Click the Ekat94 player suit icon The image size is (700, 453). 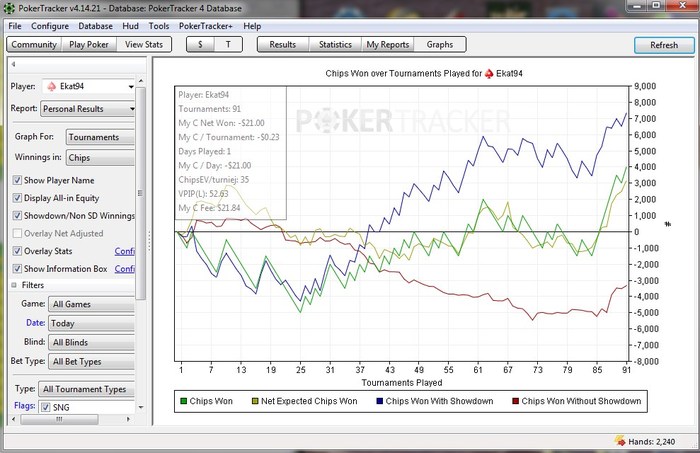click(x=52, y=86)
